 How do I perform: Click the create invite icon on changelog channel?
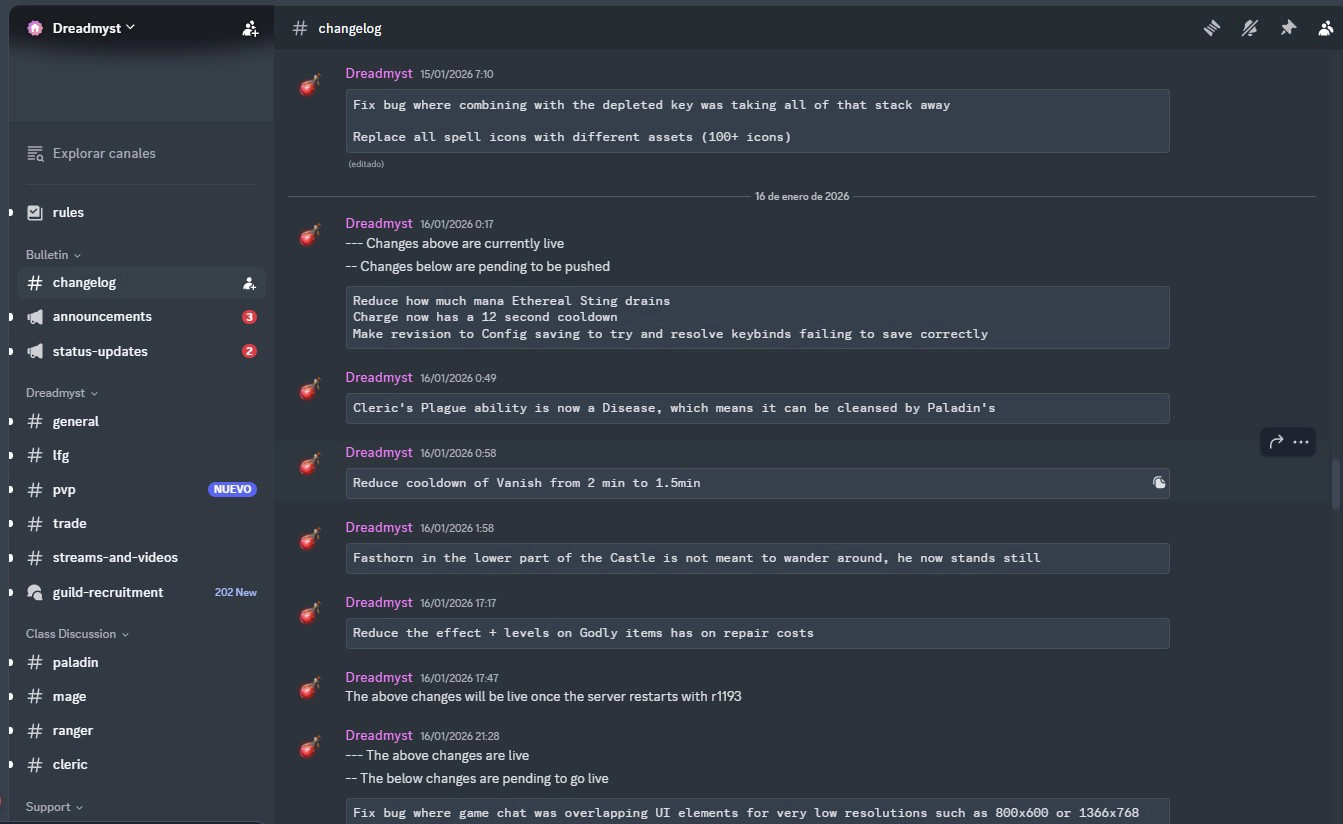point(249,283)
